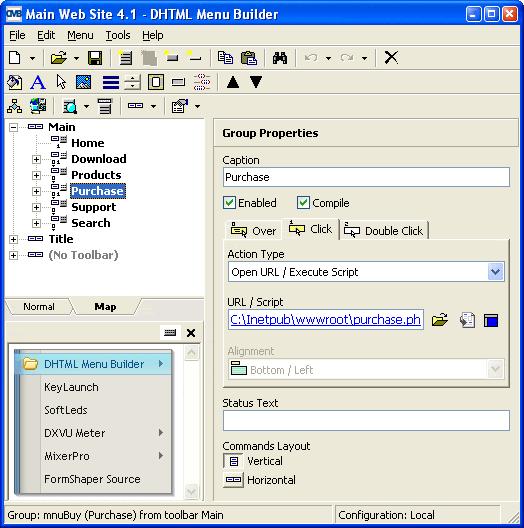This screenshot has width=524, height=528.
Task: Toggle the Compile checkbox
Action: pos(303,203)
